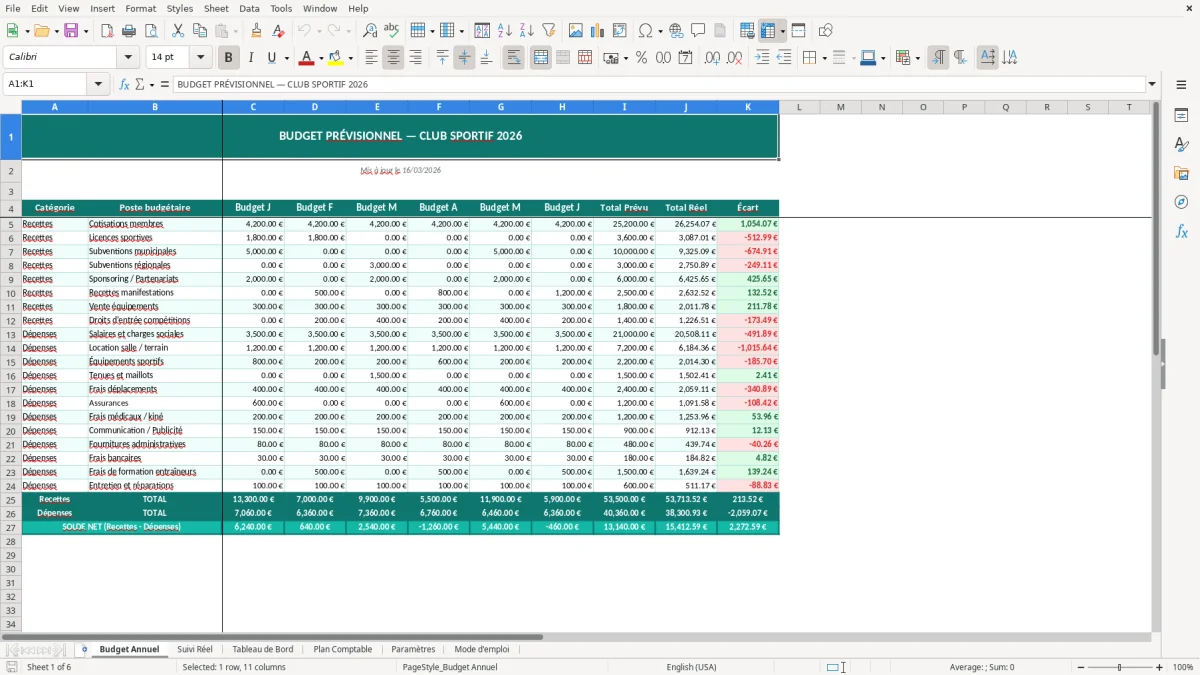Click the Add Decimal Place icon
Screen dimensions: 1200x675
pos(712,58)
